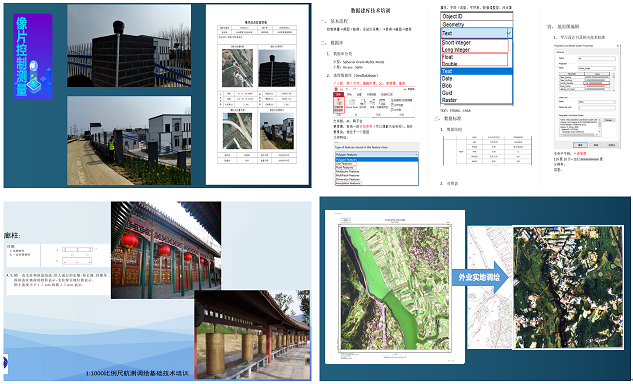Expand the Text data type dropdown arrow
The image size is (633, 384).
(509, 33)
